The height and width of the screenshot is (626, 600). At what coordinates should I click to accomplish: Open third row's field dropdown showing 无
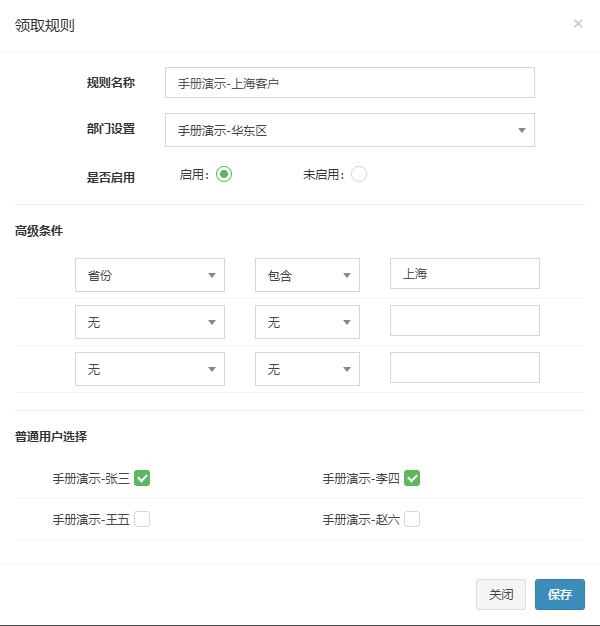coord(150,369)
